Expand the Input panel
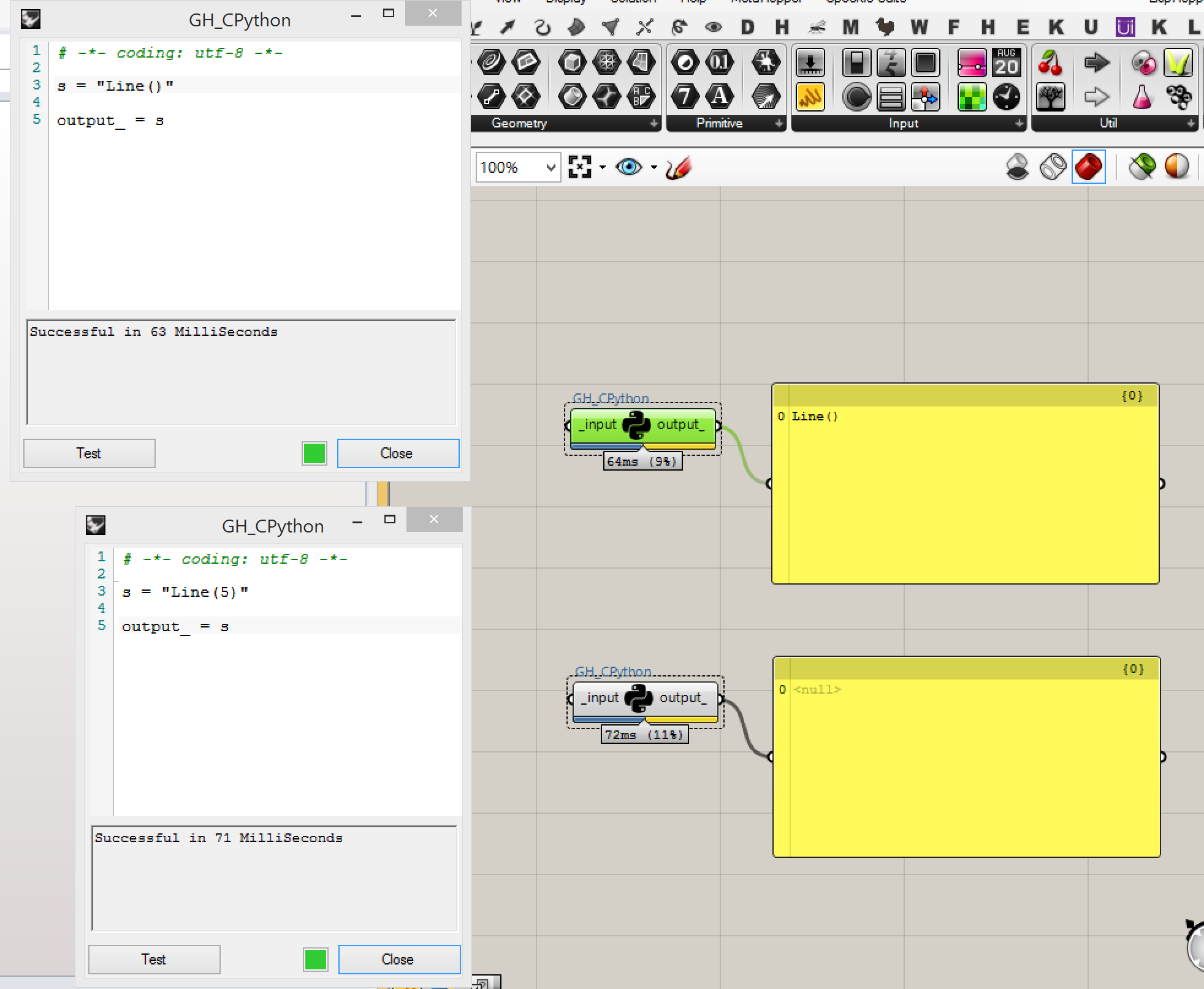The width and height of the screenshot is (1204, 989). [1019, 124]
